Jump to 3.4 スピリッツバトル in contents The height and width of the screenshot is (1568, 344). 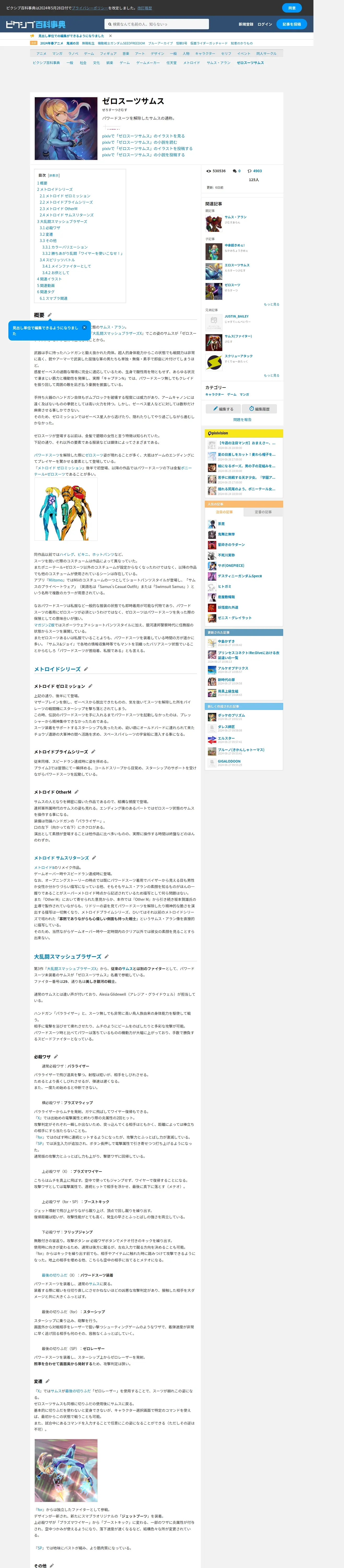(57, 260)
